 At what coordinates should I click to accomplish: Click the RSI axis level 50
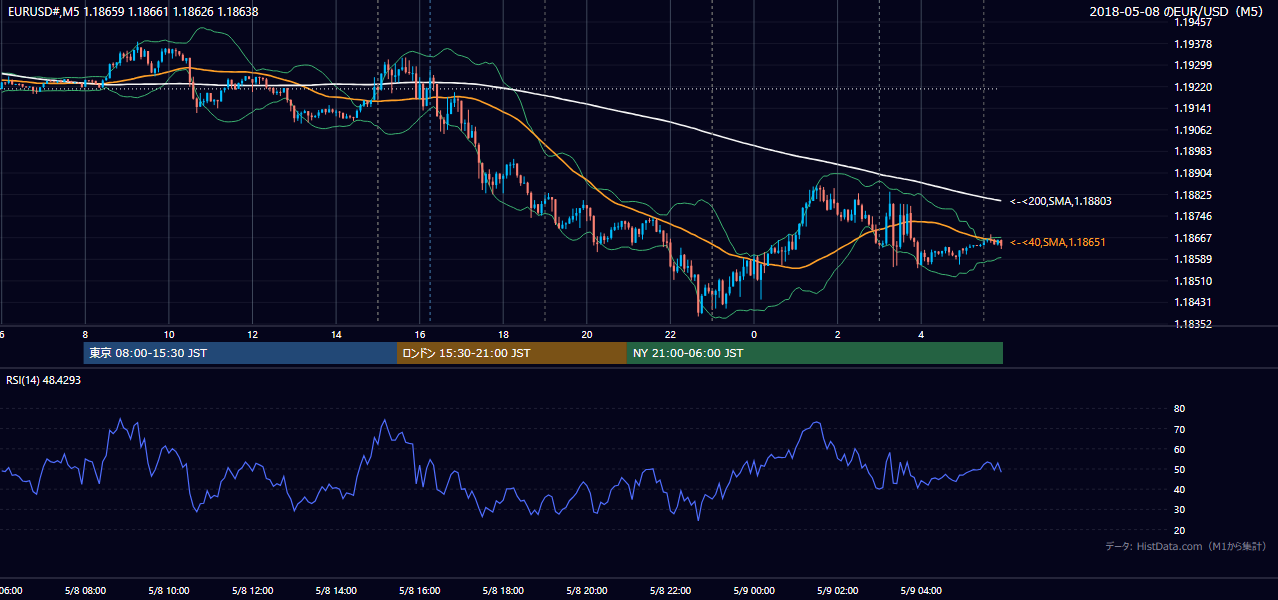1179,469
